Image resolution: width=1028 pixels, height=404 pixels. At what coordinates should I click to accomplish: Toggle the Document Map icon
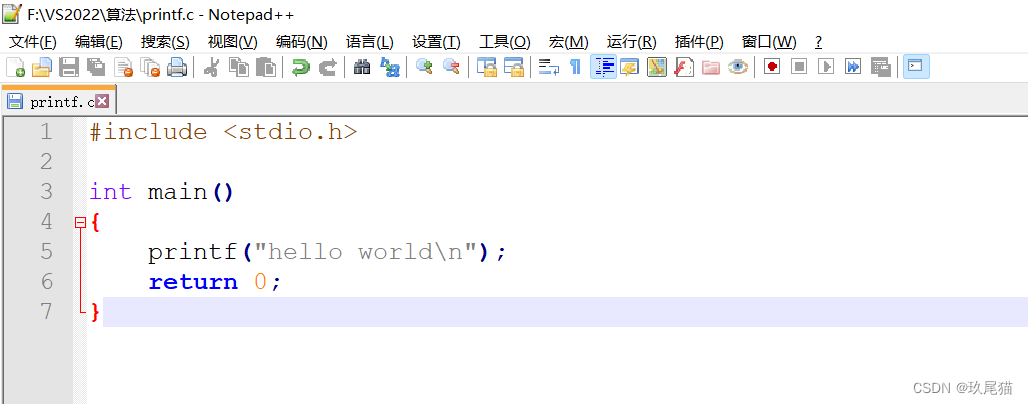click(x=656, y=67)
